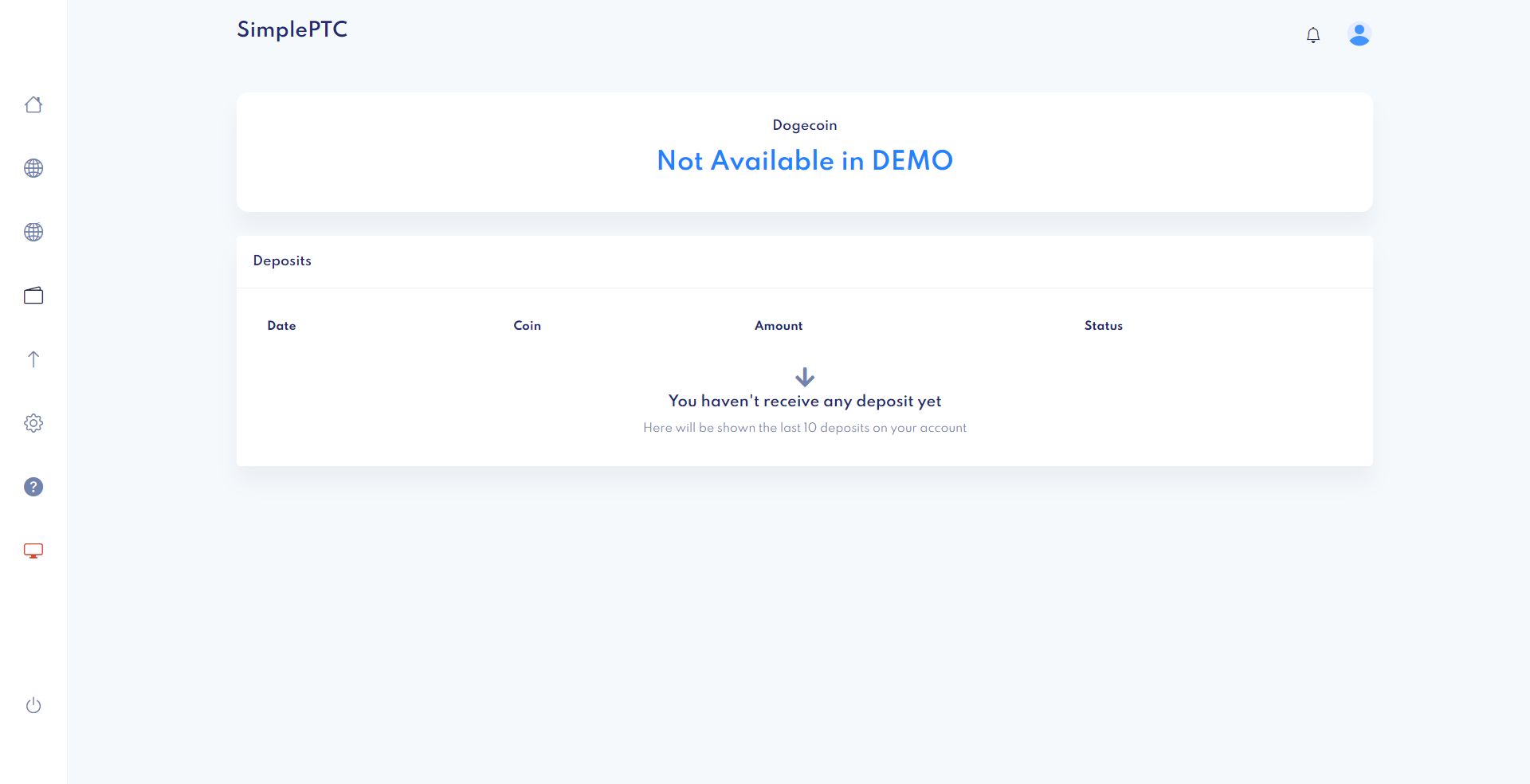The height and width of the screenshot is (784, 1530).
Task: Click the power logout icon
Action: pos(33,705)
